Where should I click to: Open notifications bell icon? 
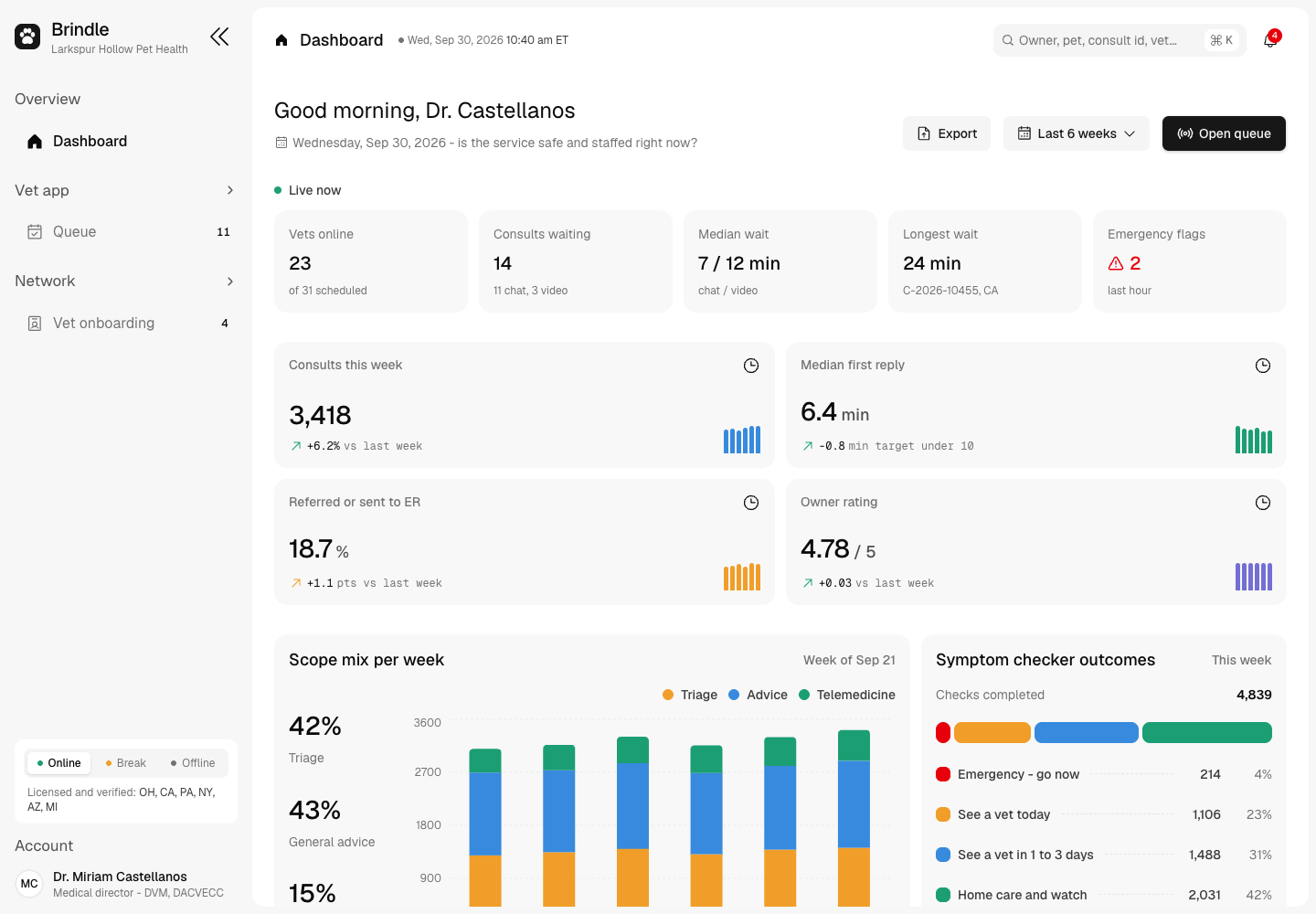(1270, 40)
